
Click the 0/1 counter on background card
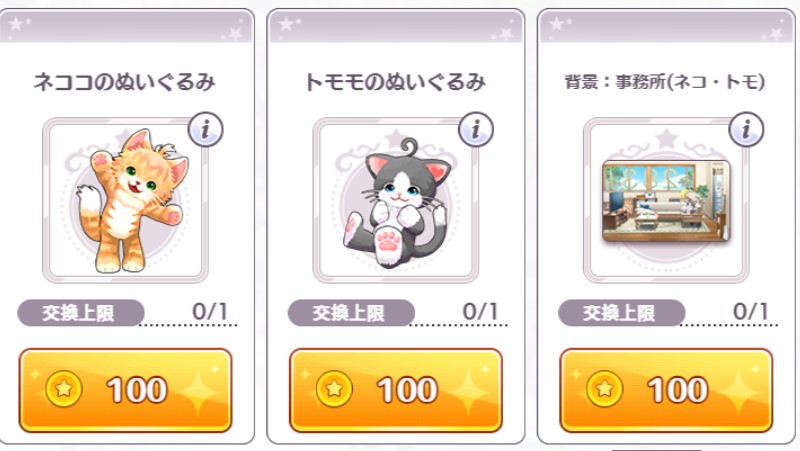click(751, 311)
